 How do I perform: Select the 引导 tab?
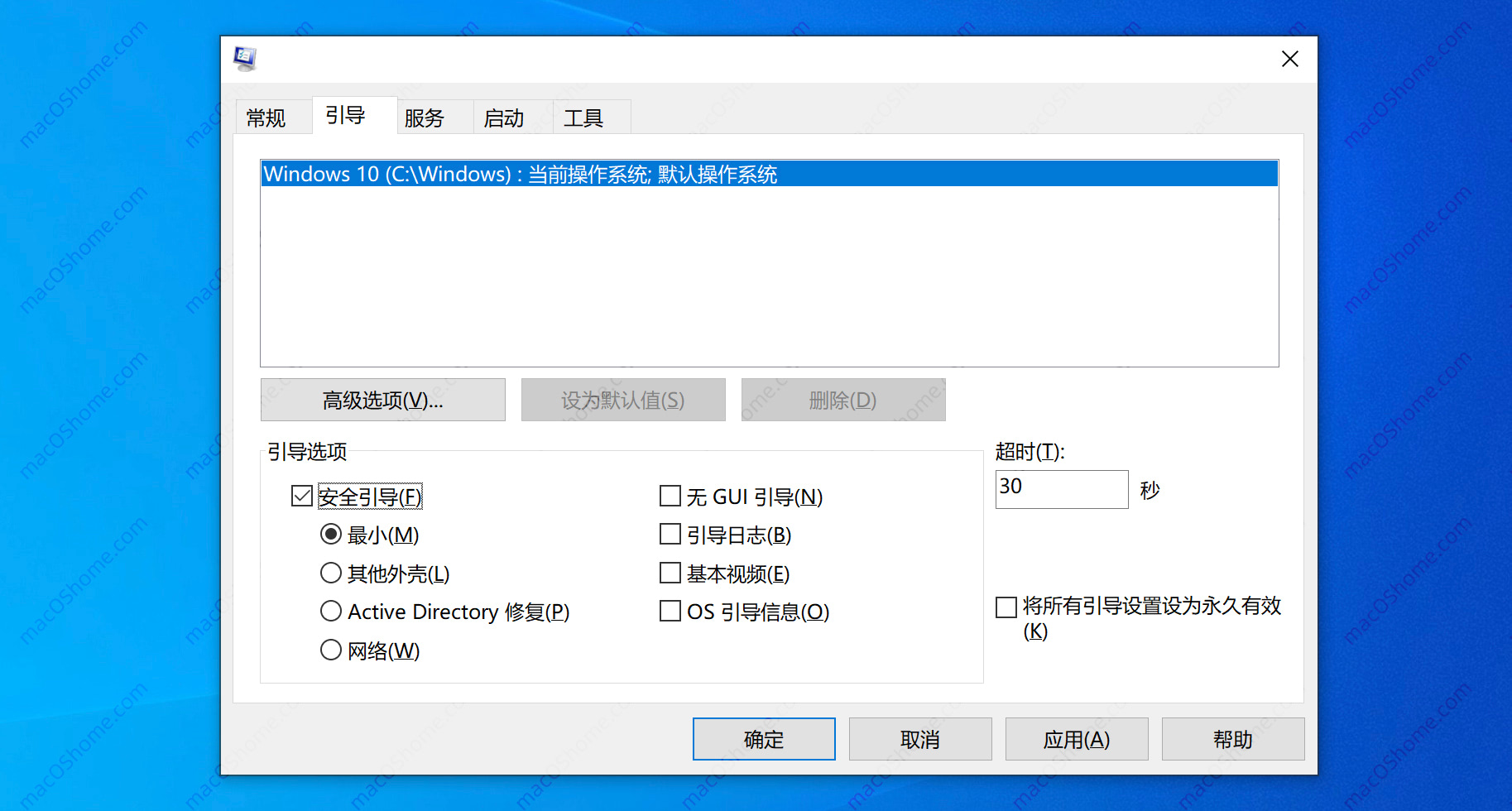353,115
